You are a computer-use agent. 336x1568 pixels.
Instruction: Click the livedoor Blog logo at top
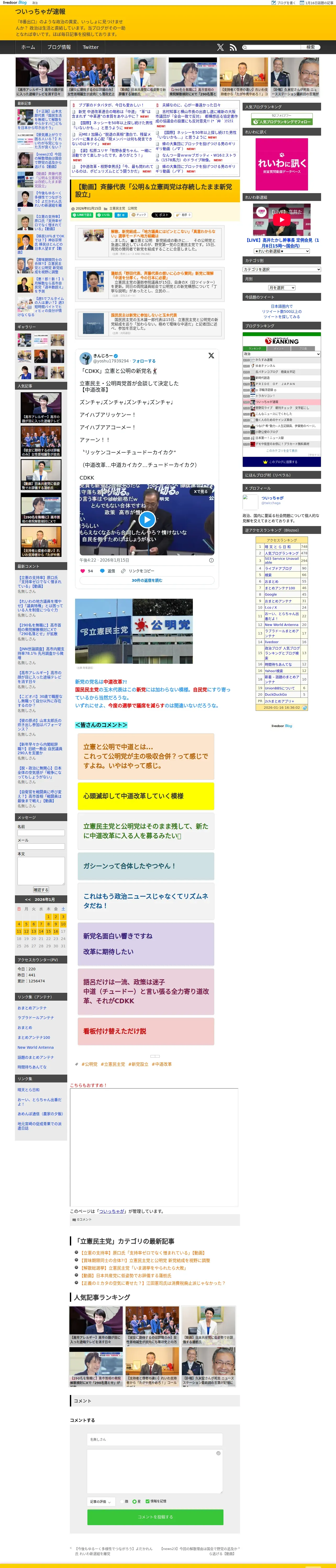15,2
